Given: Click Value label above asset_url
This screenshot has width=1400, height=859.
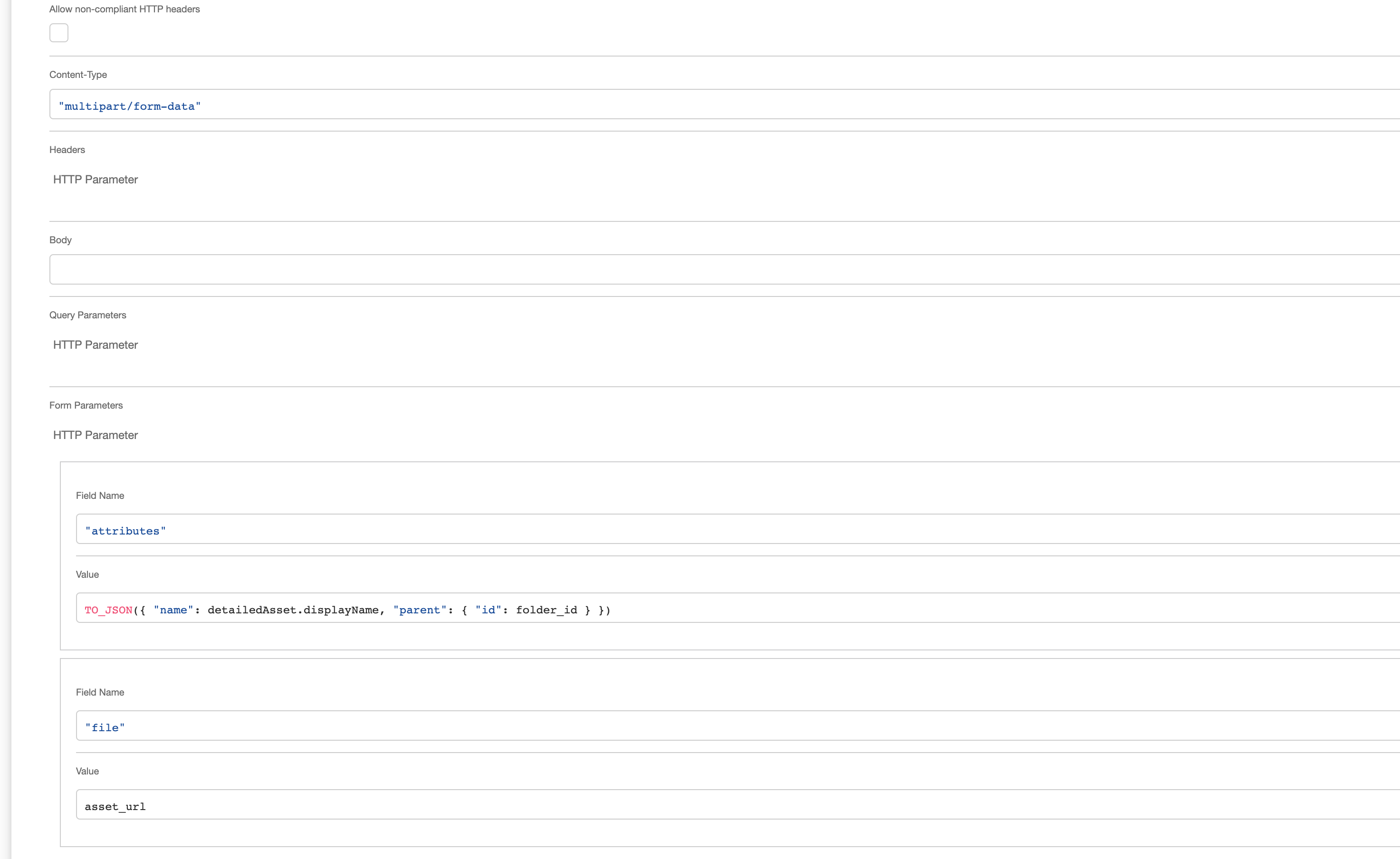Looking at the screenshot, I should (x=87, y=772).
